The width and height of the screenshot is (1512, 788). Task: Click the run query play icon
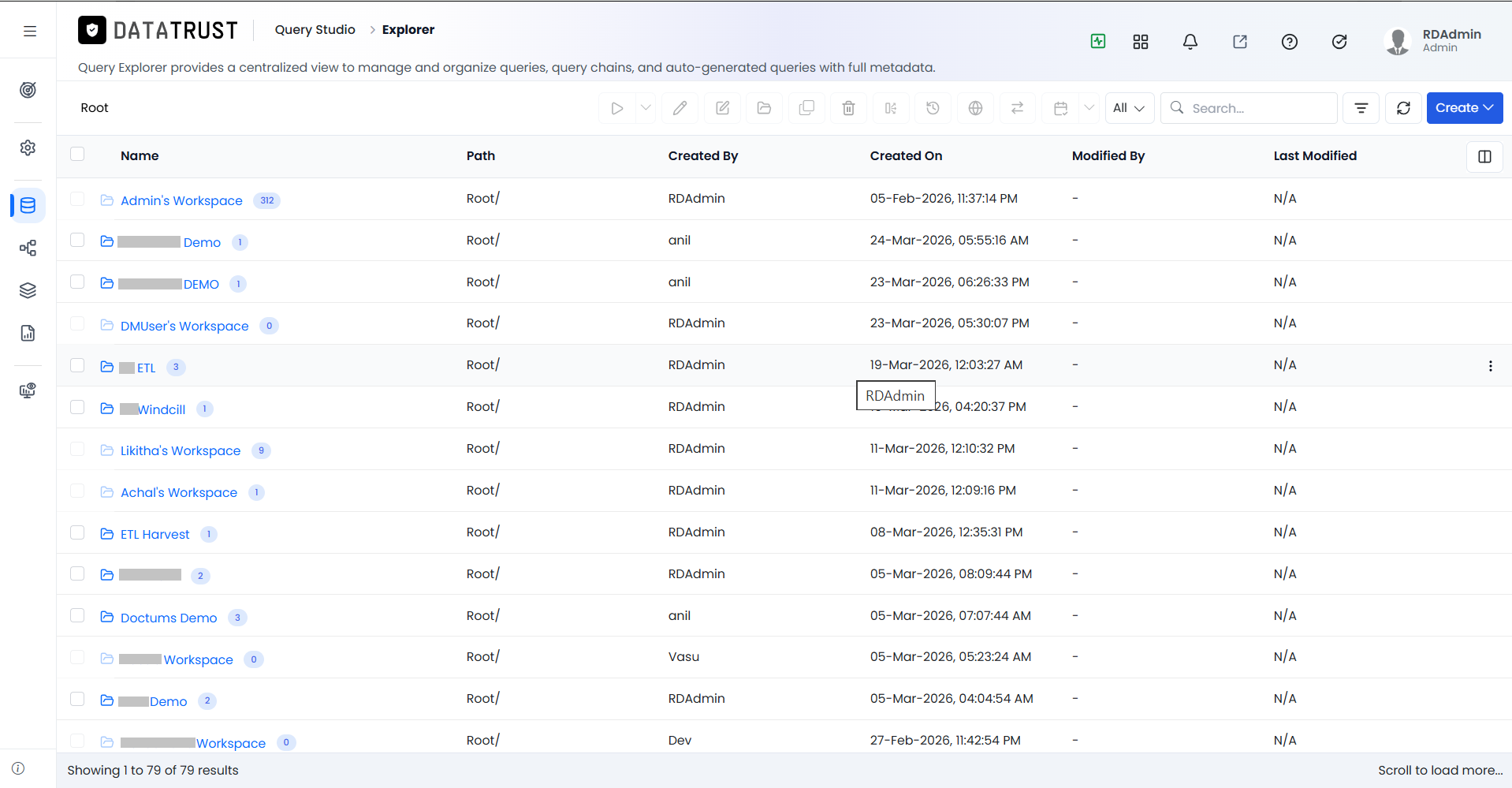[x=617, y=108]
